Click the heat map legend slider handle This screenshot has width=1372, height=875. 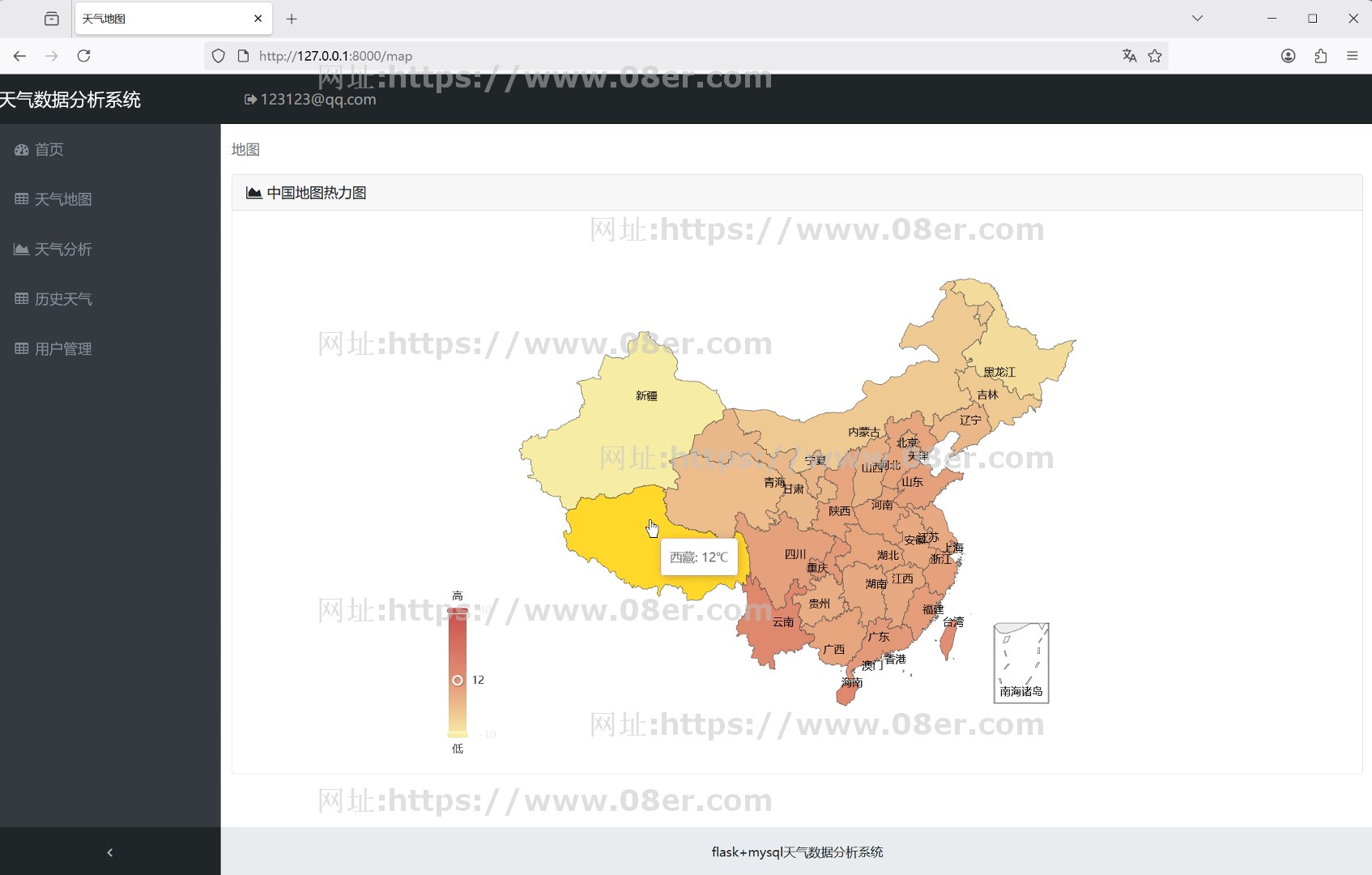point(458,681)
